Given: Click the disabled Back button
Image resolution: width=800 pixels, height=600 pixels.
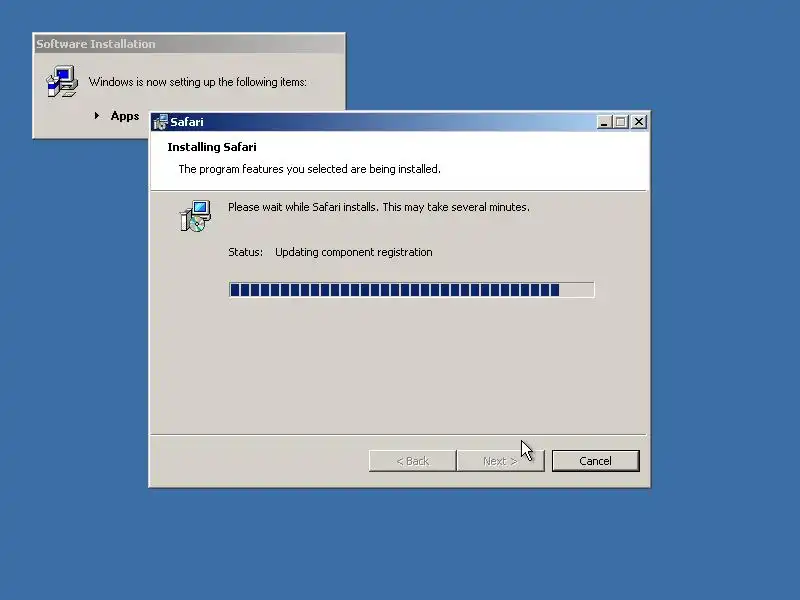Looking at the screenshot, I should coord(412,461).
